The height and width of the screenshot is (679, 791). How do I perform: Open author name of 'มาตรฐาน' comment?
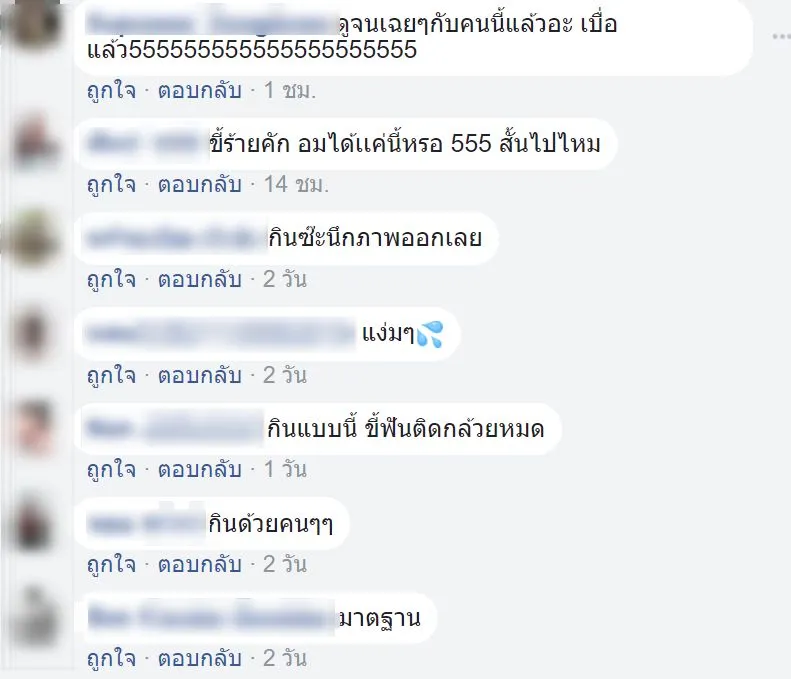211,617
